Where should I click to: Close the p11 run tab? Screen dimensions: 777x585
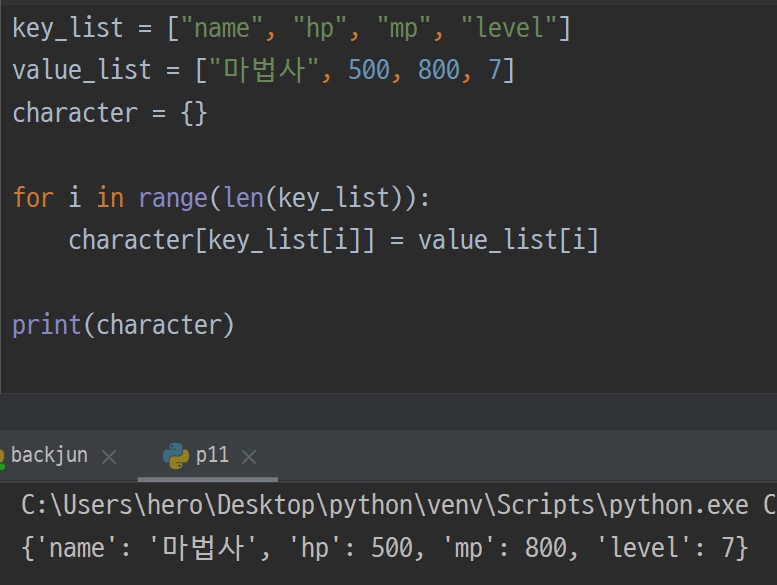point(249,457)
